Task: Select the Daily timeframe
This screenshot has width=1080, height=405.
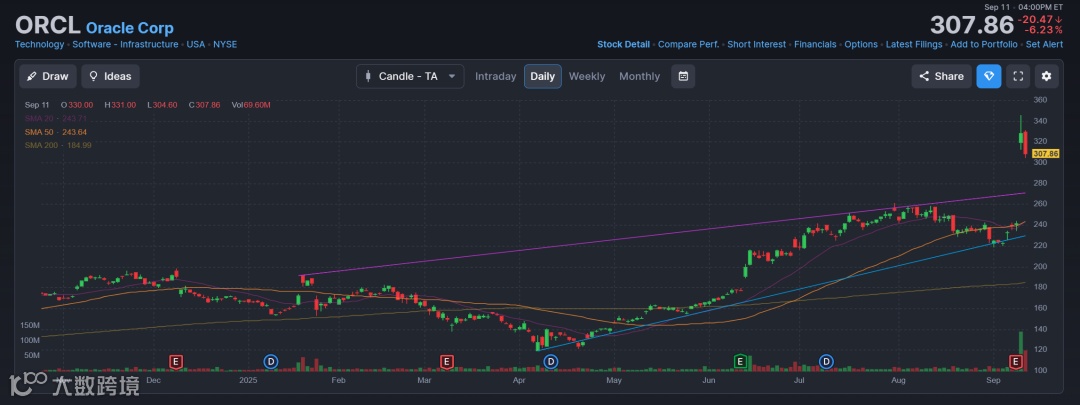Action: [543, 76]
